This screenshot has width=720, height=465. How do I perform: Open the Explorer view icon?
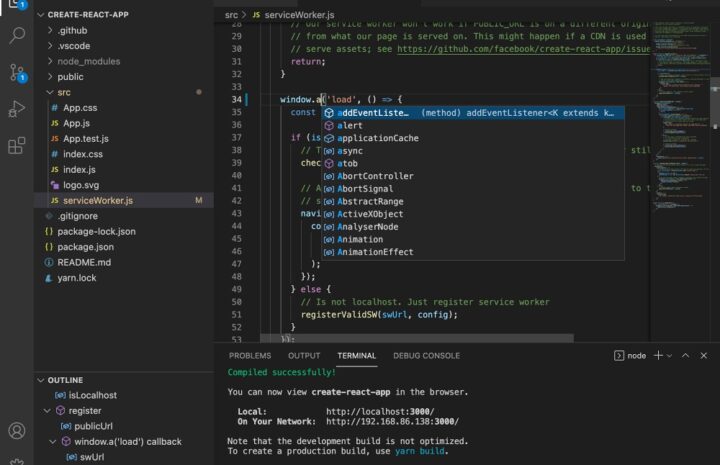[17, 4]
